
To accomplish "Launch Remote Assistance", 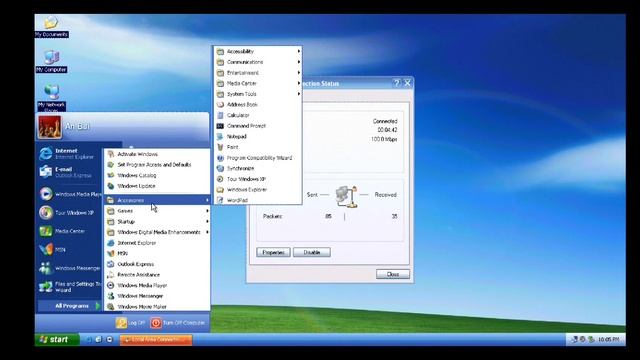I will tap(157, 274).
